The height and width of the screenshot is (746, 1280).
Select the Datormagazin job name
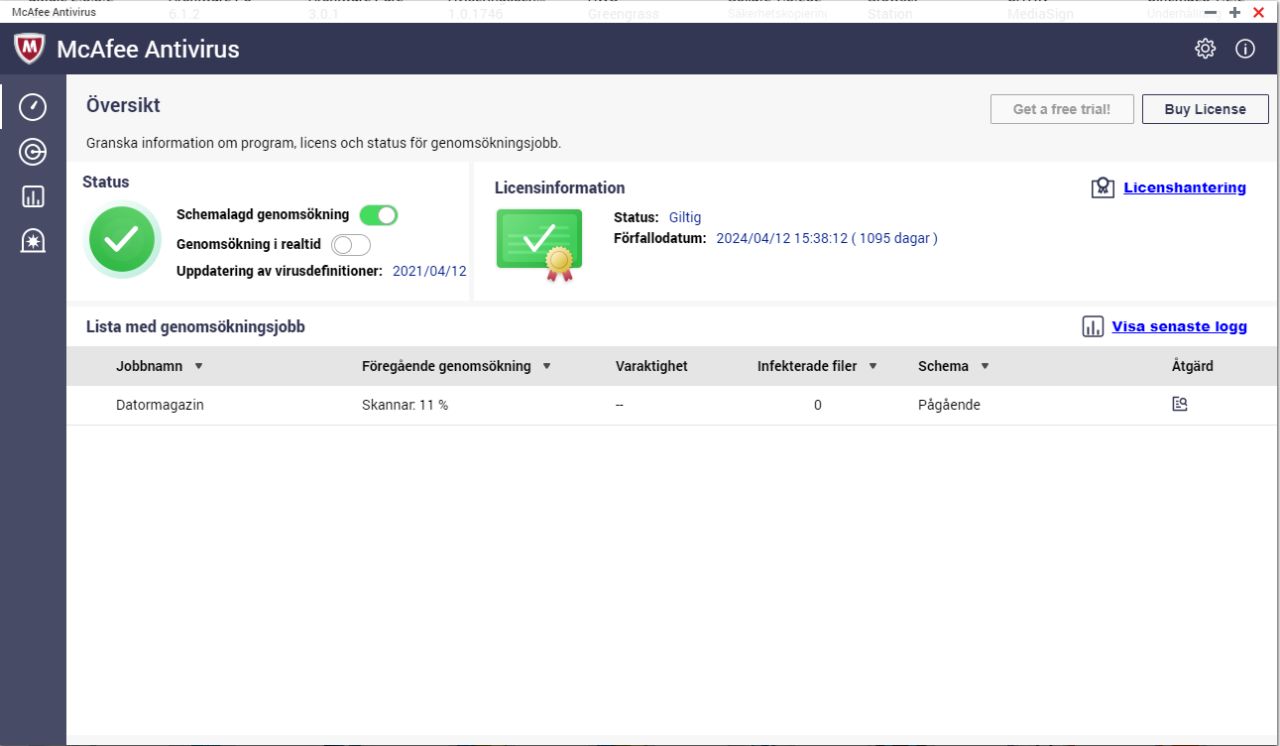pos(160,405)
